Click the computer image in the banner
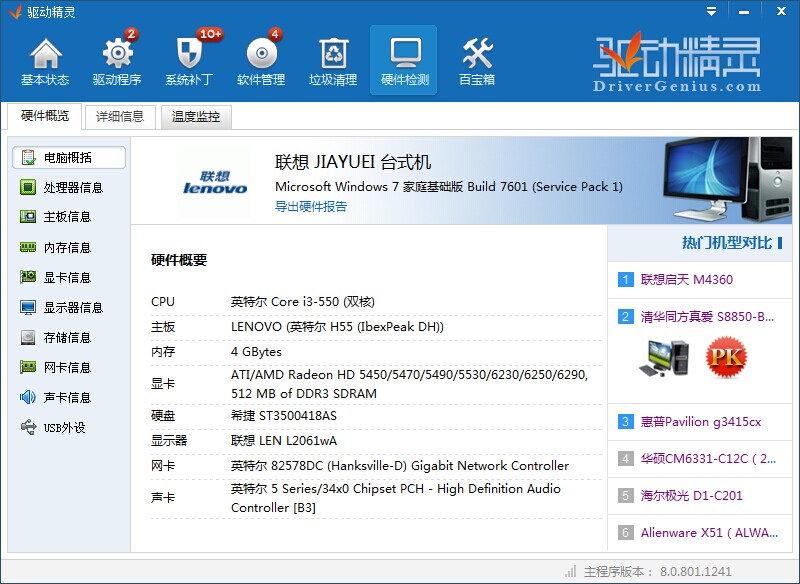This screenshot has height=584, width=800. pos(727,180)
